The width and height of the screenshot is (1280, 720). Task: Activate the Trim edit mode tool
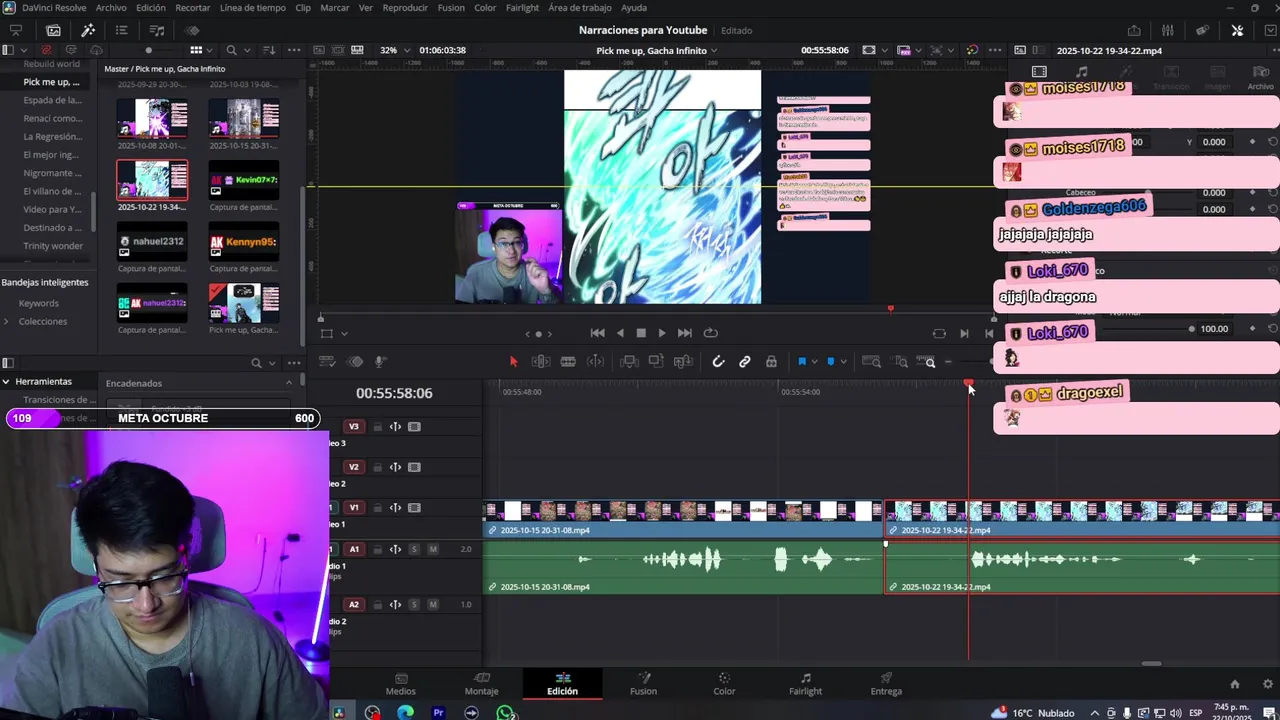coord(541,362)
